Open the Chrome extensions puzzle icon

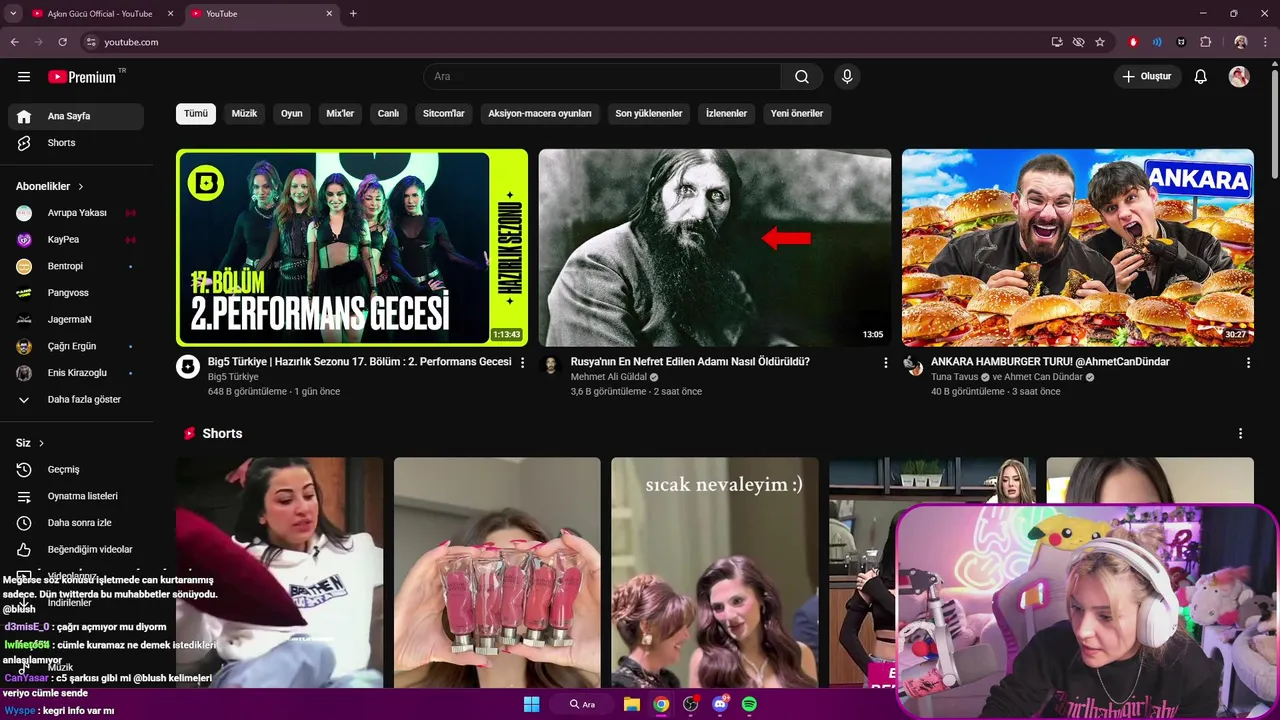click(x=1205, y=42)
